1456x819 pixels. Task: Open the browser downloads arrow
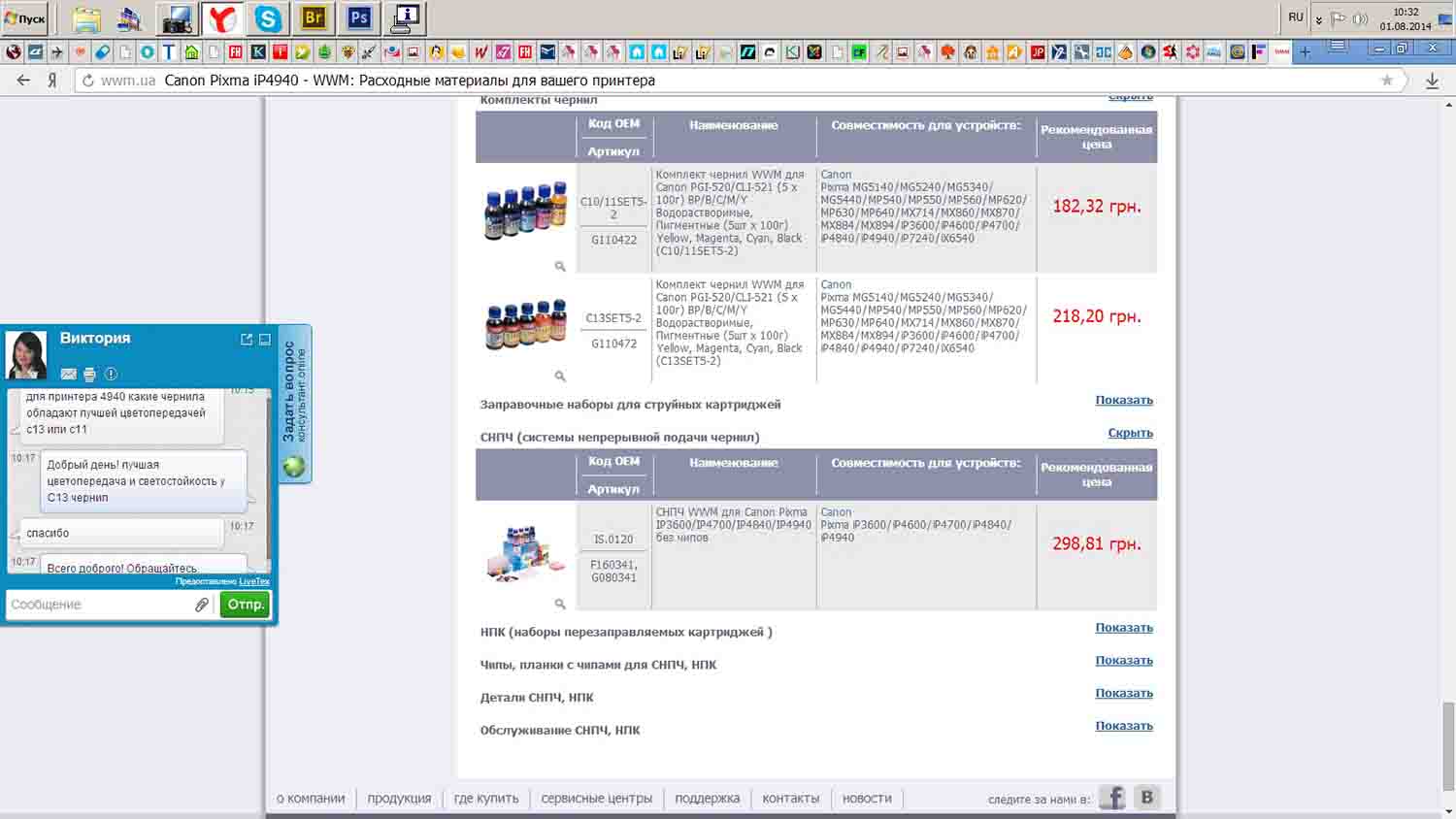(1432, 81)
